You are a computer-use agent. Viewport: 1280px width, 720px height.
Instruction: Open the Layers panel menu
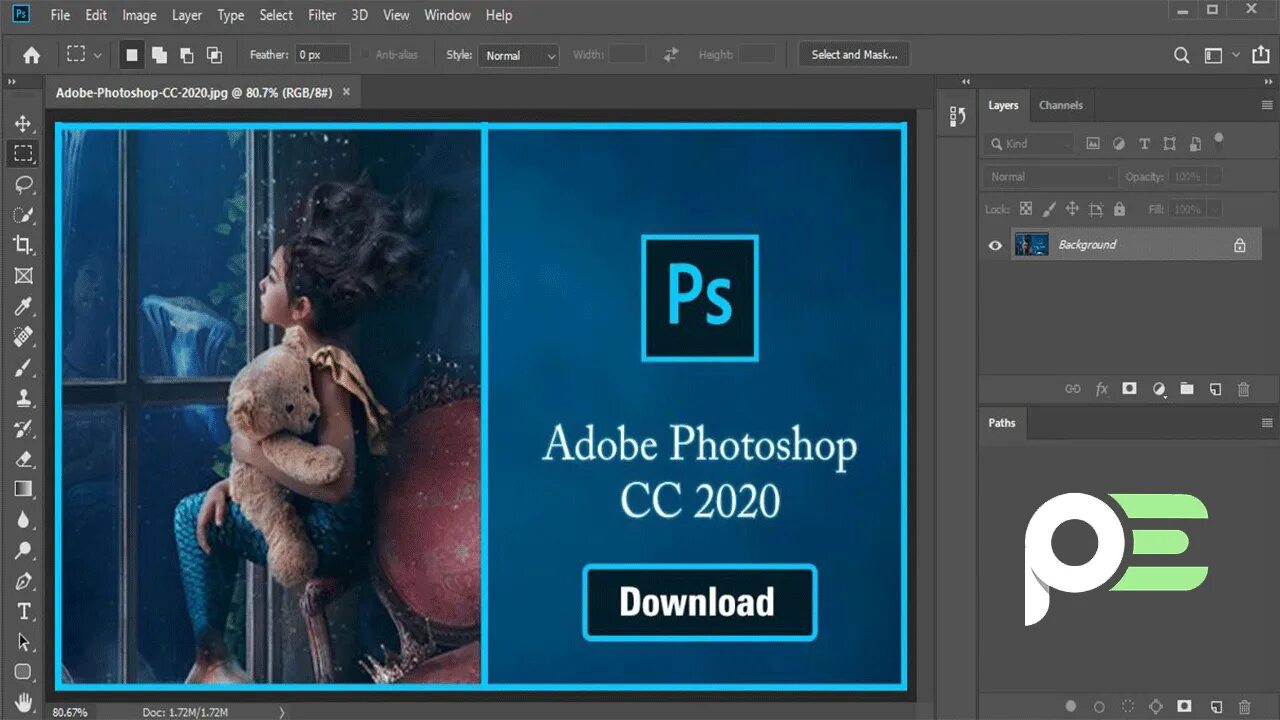coord(1268,105)
